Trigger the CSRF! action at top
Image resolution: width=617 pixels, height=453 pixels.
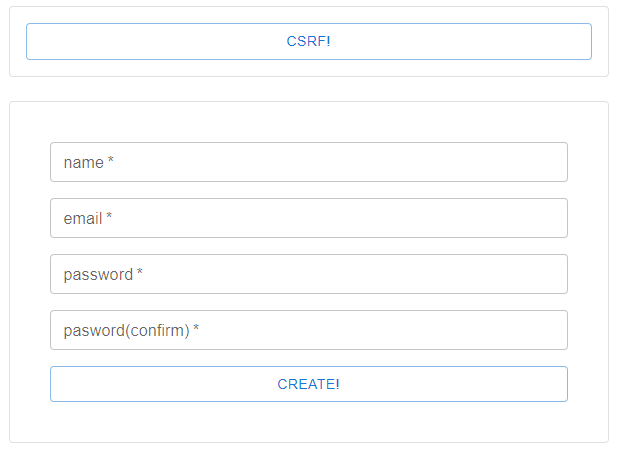308,41
